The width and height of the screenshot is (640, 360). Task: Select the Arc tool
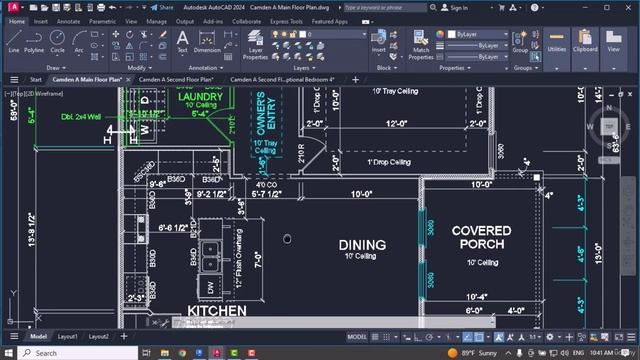tap(79, 41)
